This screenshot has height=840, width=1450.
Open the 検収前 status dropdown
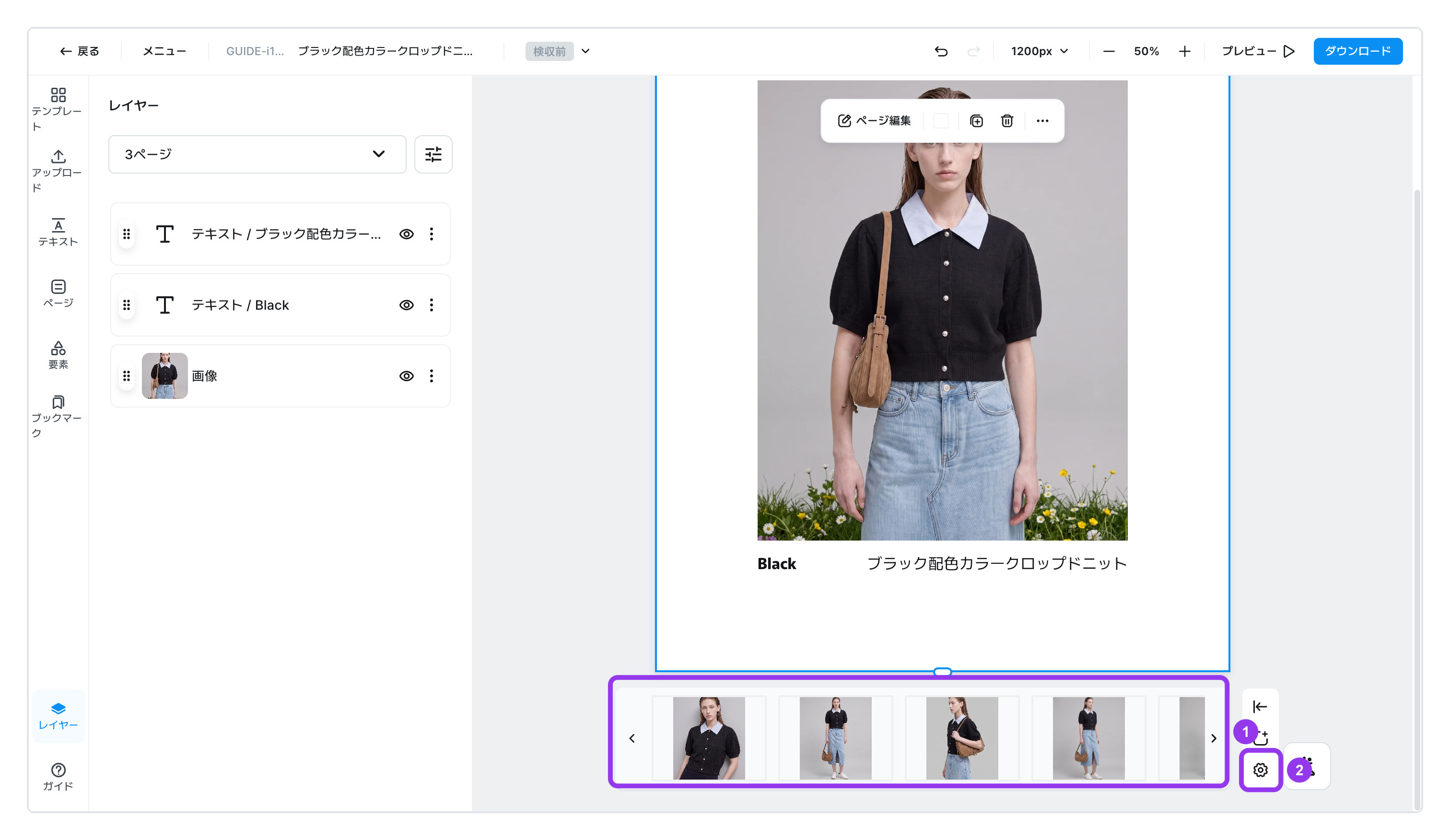[x=558, y=51]
